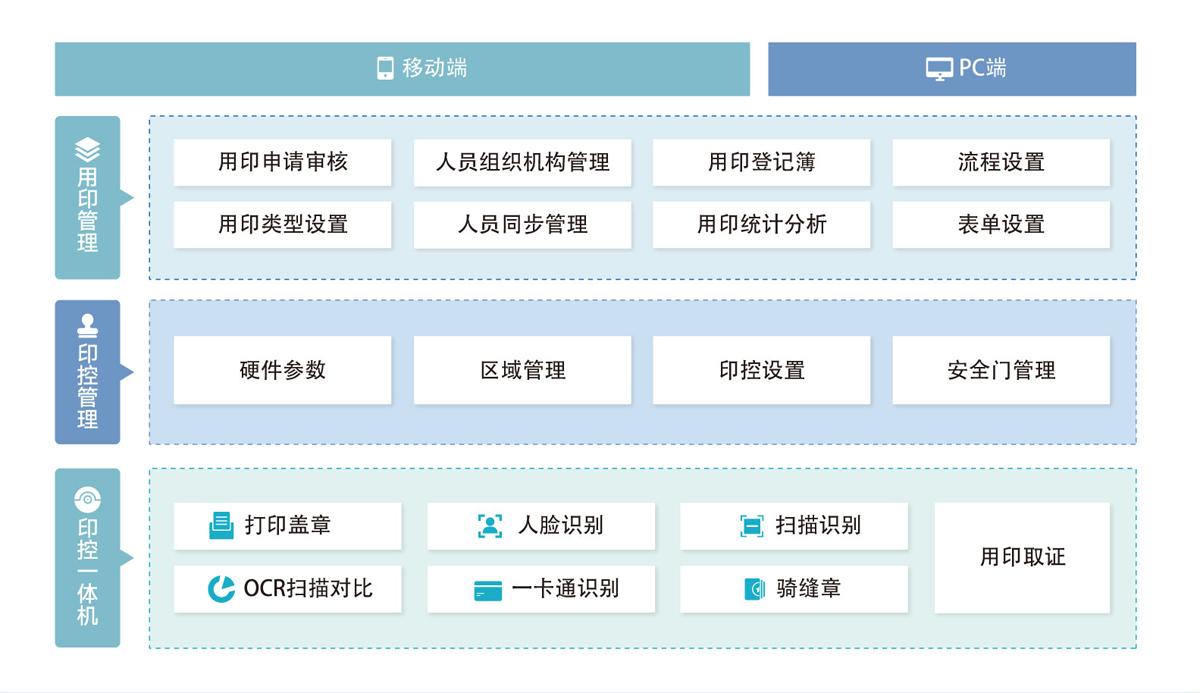
Task: Choose 硬件参数 in 印控管理
Action: [282, 370]
